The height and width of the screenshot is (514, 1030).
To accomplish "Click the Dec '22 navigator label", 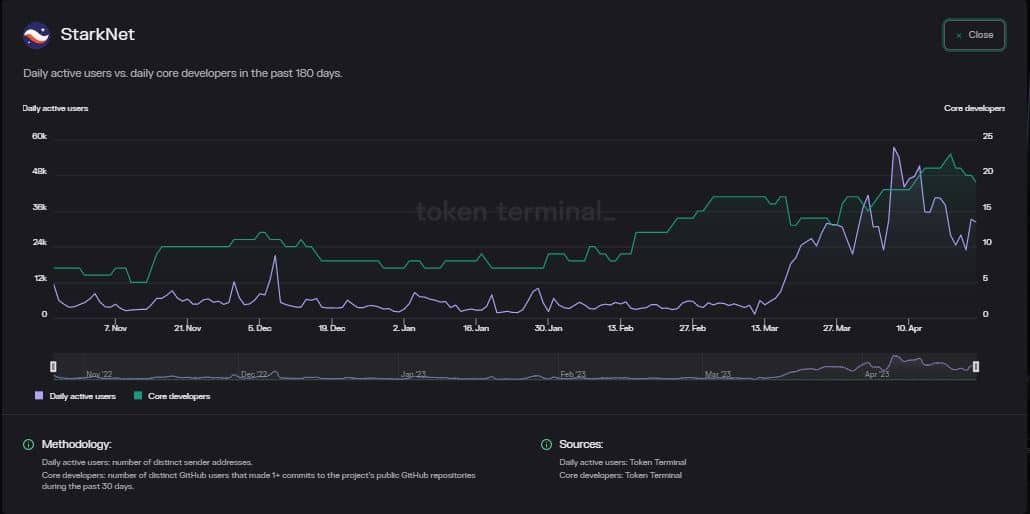I will [x=254, y=374].
